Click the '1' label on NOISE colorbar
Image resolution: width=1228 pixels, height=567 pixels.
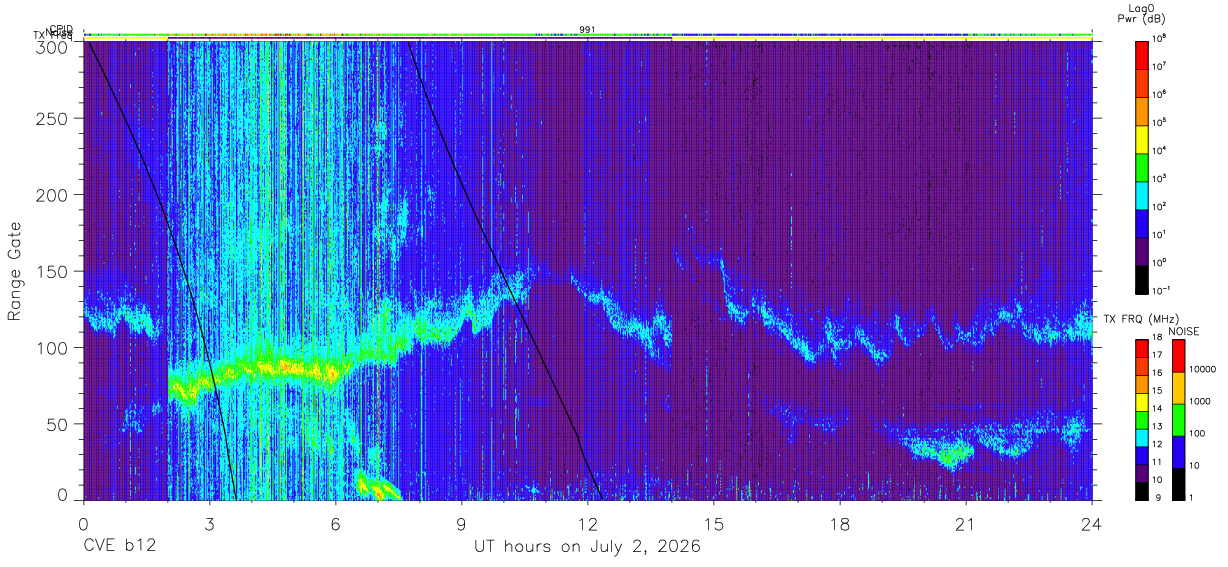(1191, 497)
